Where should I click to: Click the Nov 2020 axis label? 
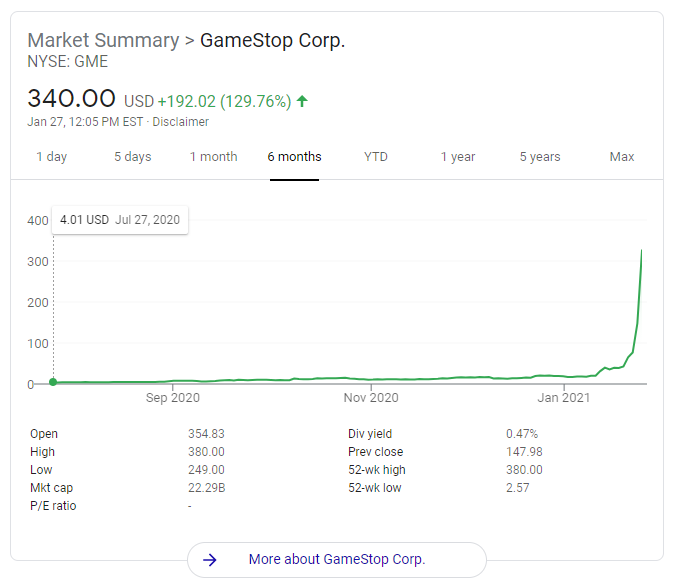click(371, 398)
